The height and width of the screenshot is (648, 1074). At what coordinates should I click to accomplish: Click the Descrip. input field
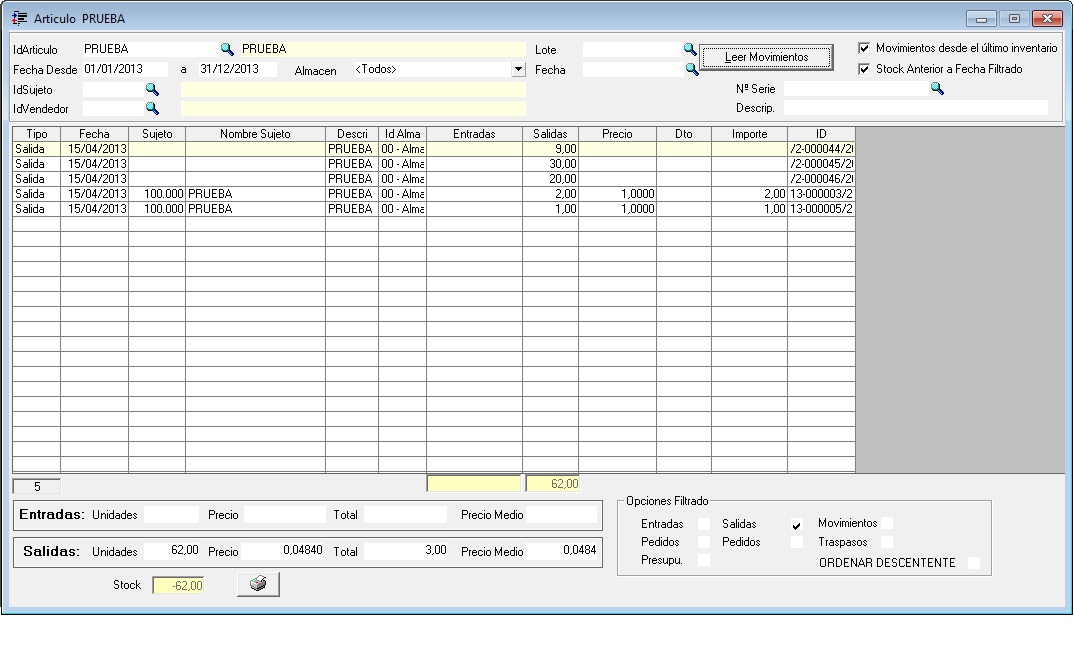click(916, 108)
